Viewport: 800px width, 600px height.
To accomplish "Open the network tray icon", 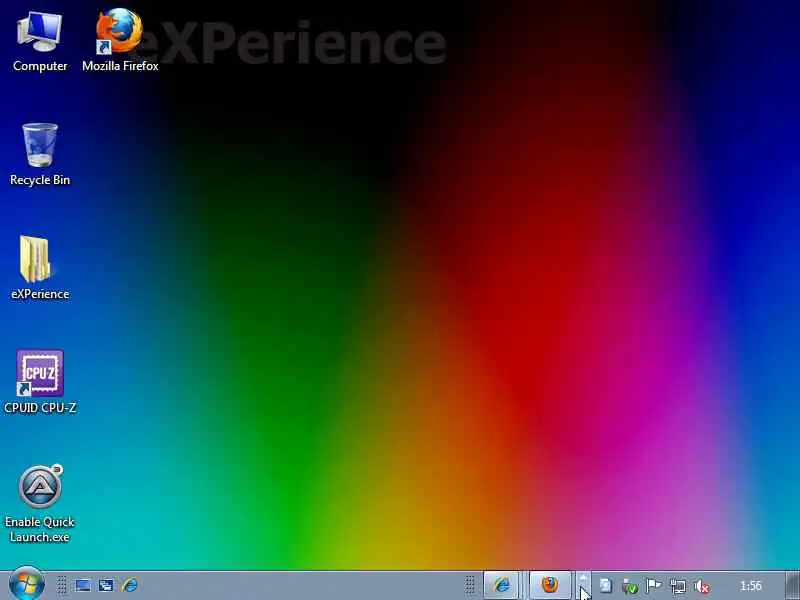I will click(x=678, y=586).
